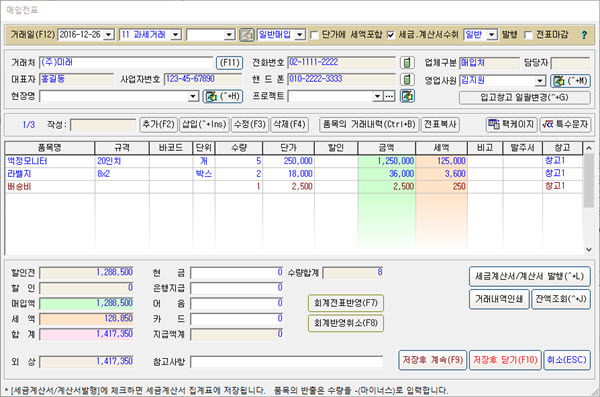The image size is (600, 397).
Task: Open the empty dropdown after 과세거래
Action: pyautogui.click(x=229, y=35)
